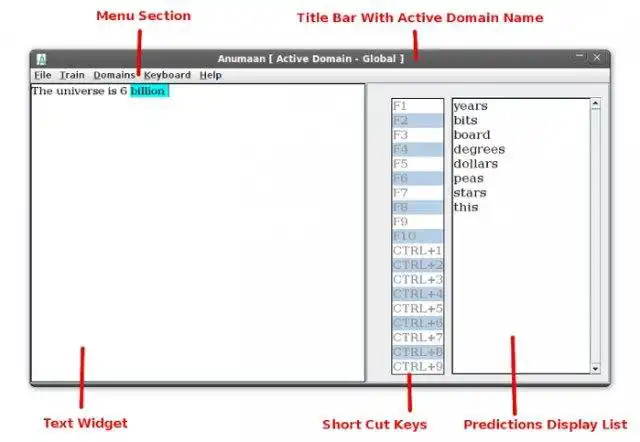Select the 'degrees' prediction
The width and height of the screenshot is (640, 442).
click(479, 149)
